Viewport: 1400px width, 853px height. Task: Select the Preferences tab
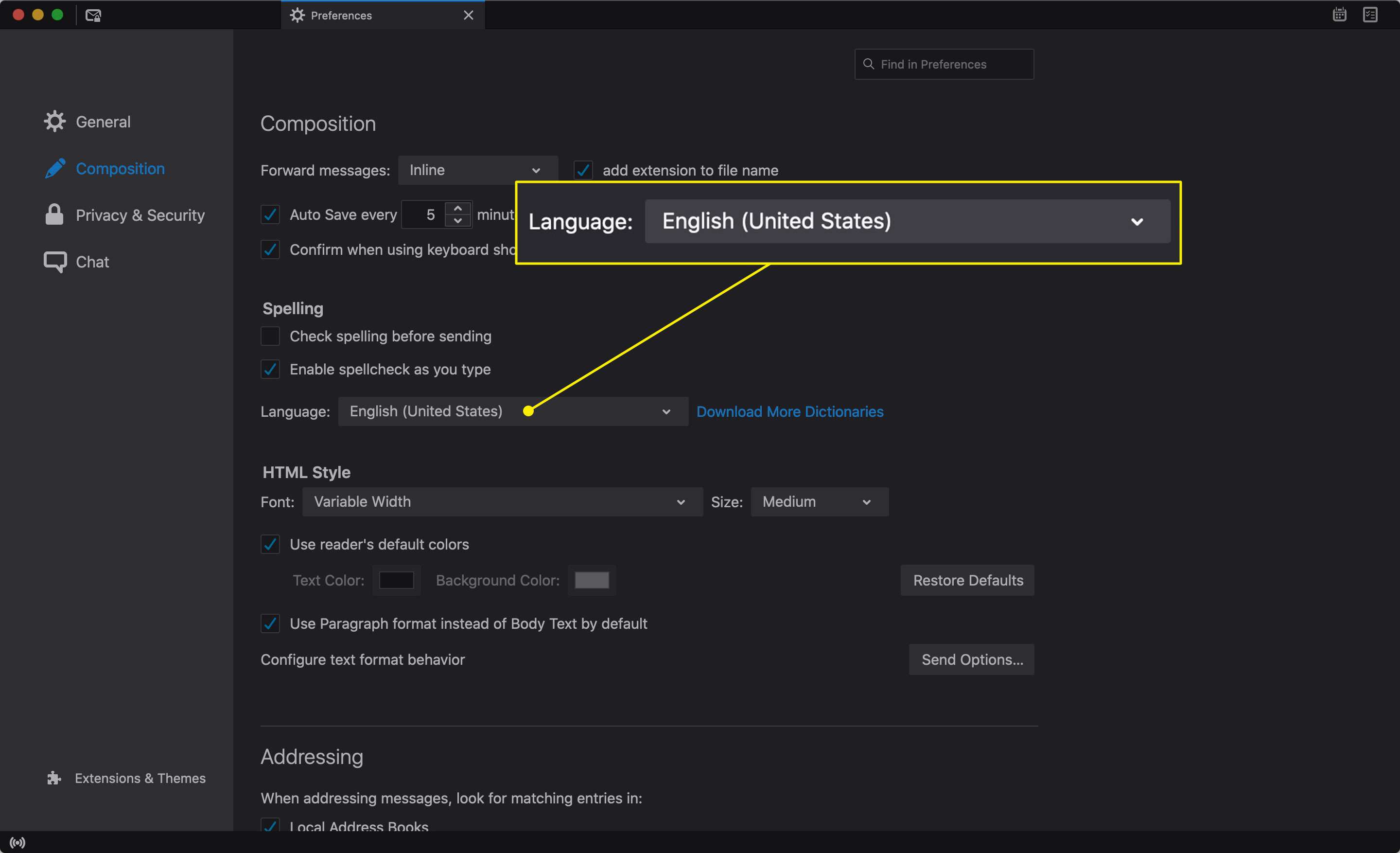383,16
